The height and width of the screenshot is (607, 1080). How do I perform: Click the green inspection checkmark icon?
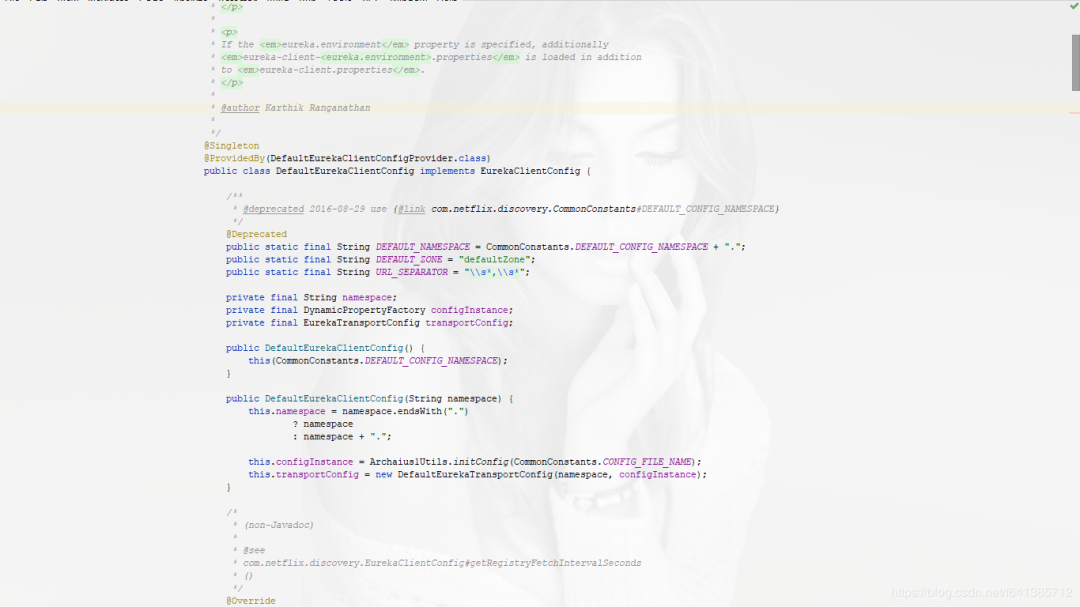(x=1074, y=6)
